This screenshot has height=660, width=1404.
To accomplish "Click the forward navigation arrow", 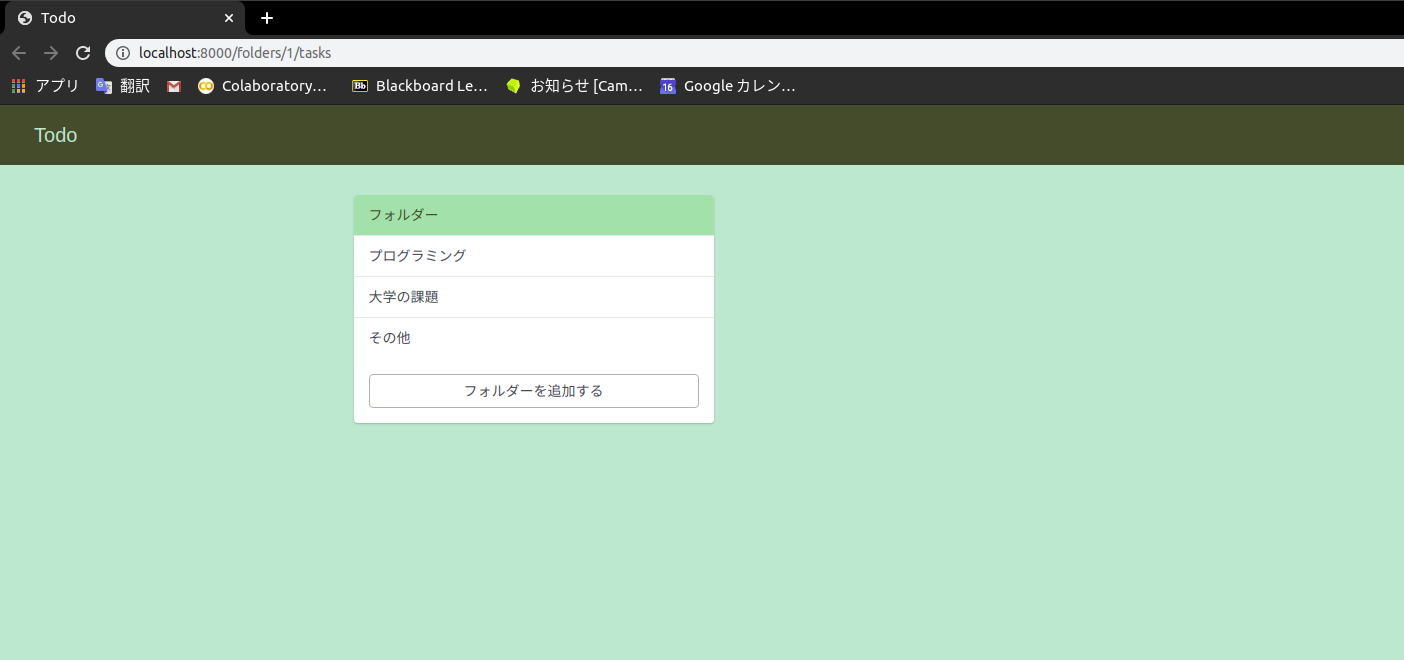I will 50,53.
